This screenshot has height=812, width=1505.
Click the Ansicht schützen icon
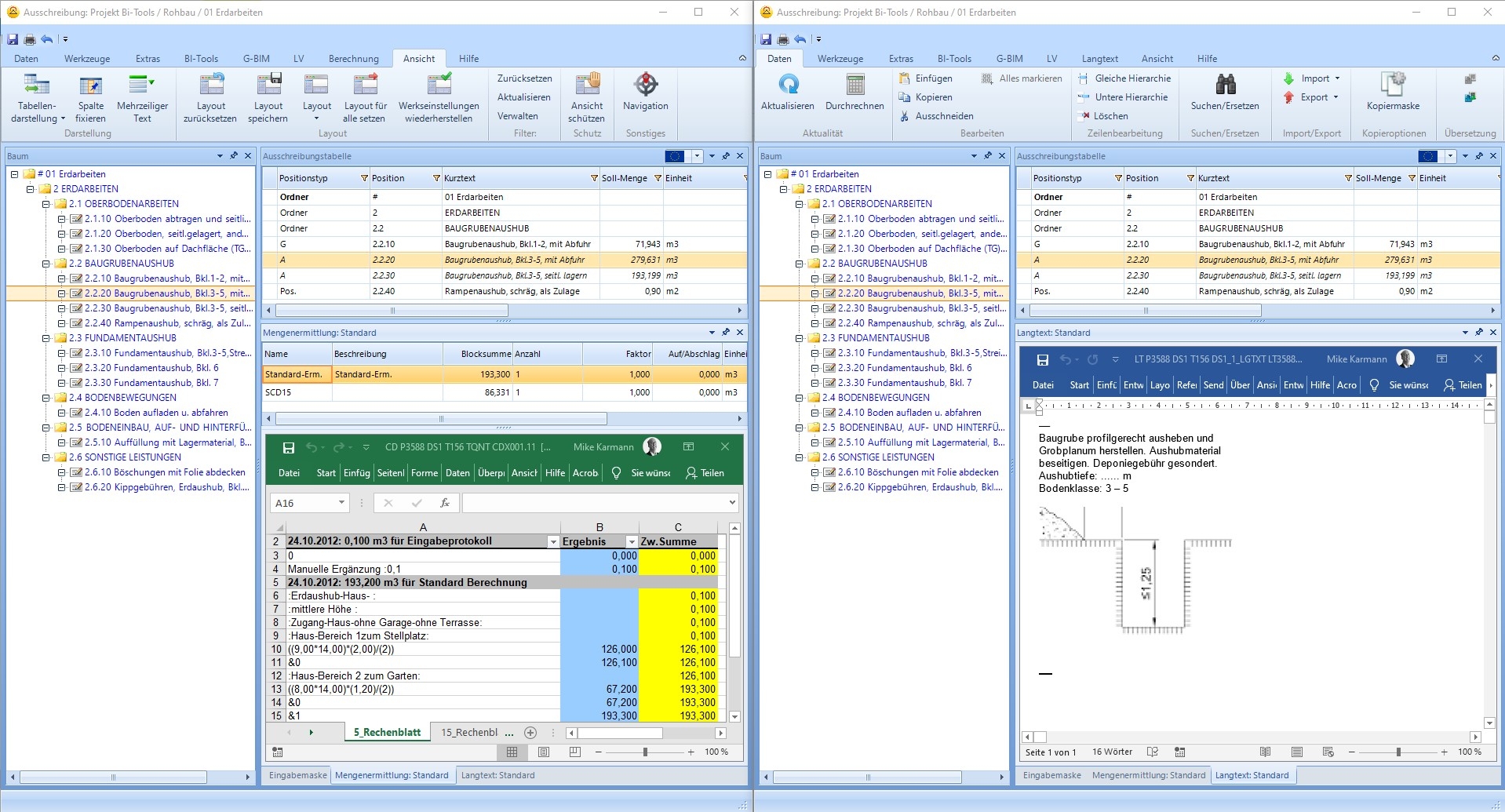click(587, 85)
